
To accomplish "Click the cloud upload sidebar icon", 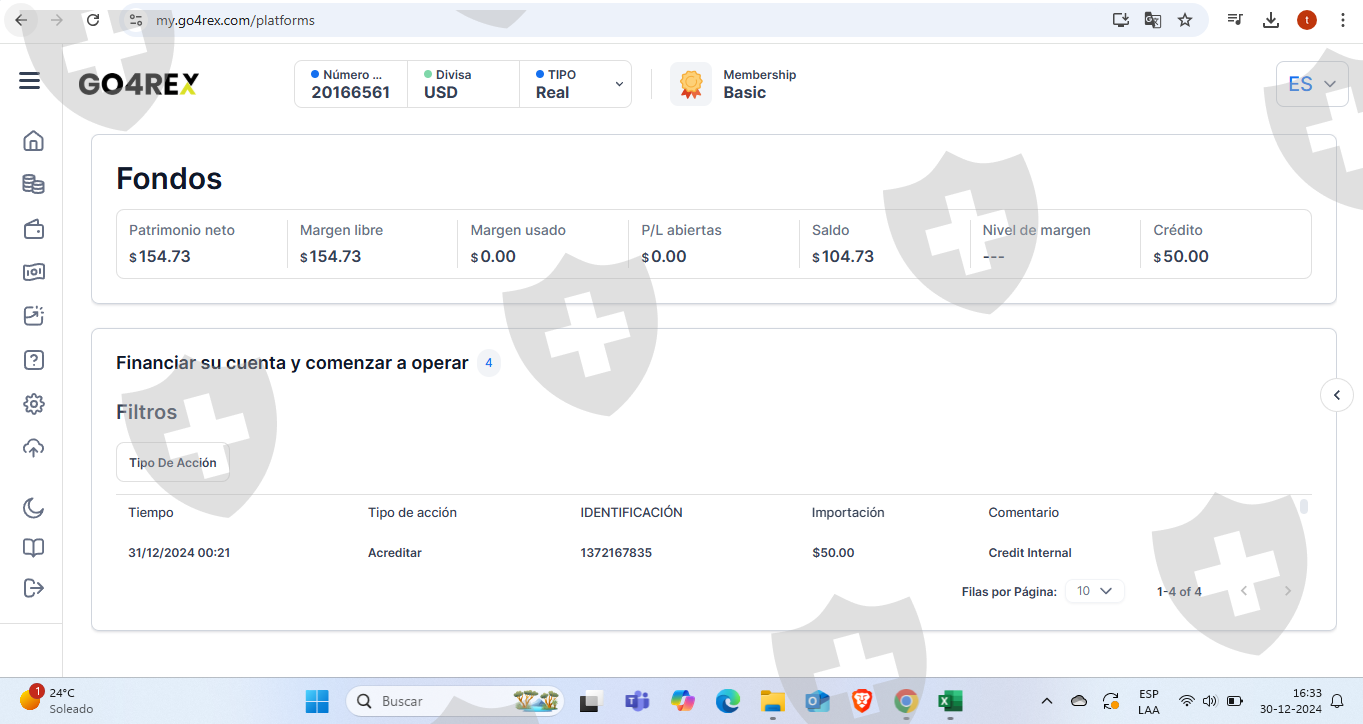I will click(x=34, y=448).
